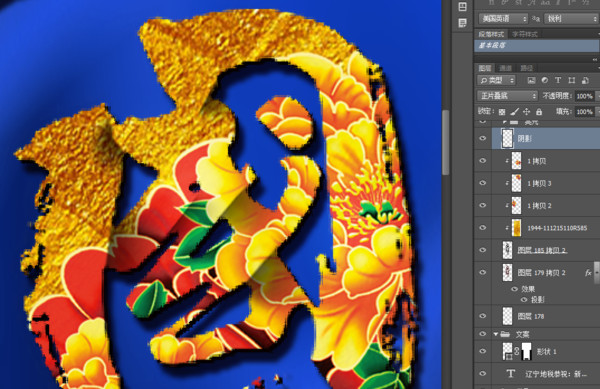Filter layers by shape type icon

pos(571,80)
